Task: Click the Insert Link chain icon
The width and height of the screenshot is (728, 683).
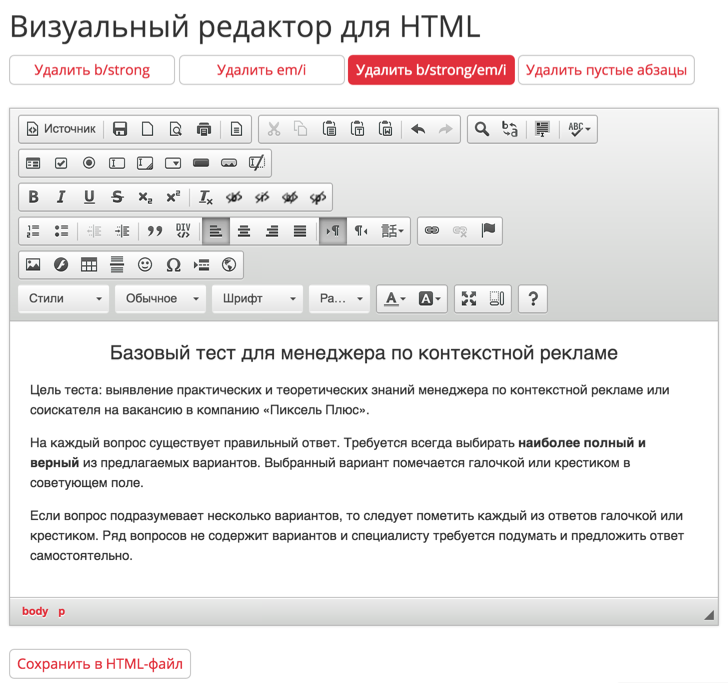Action: (432, 231)
